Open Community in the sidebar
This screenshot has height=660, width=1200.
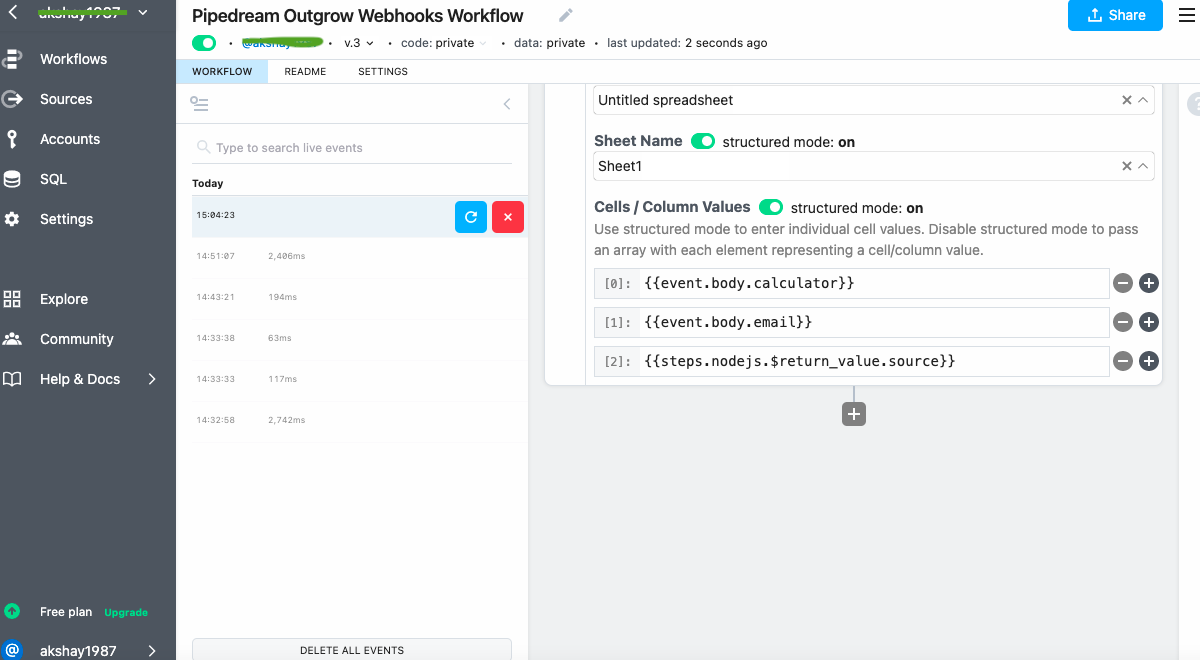click(x=76, y=339)
